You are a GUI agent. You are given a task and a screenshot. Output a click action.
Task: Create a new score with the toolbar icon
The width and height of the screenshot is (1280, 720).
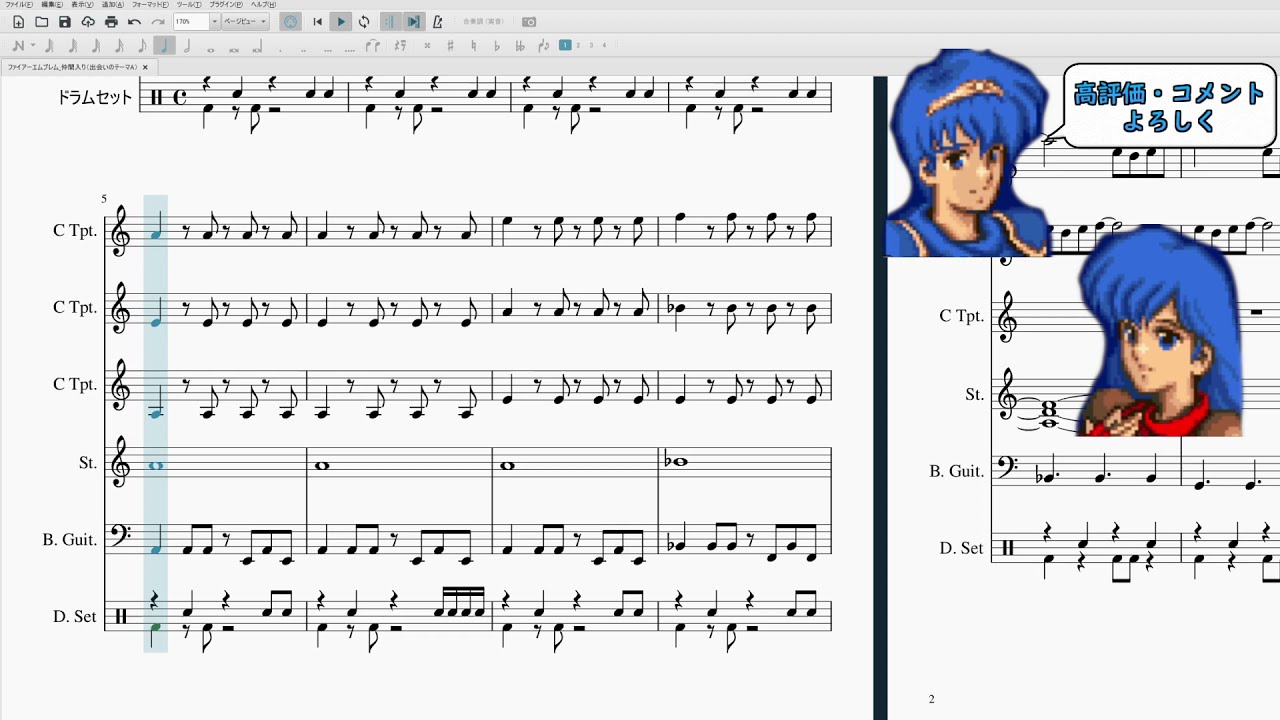(18, 22)
